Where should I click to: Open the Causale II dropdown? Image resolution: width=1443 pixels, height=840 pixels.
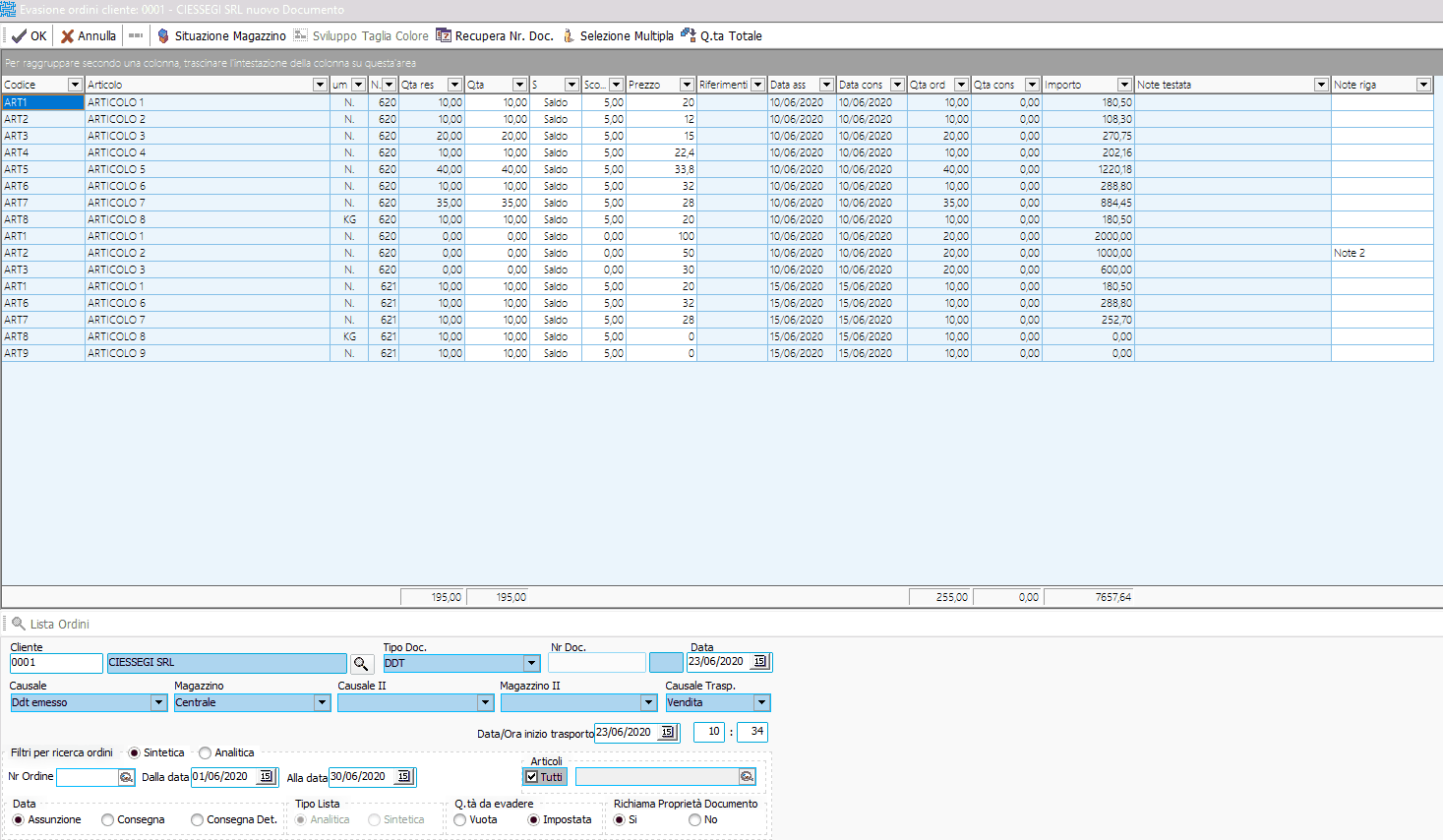coord(485,703)
